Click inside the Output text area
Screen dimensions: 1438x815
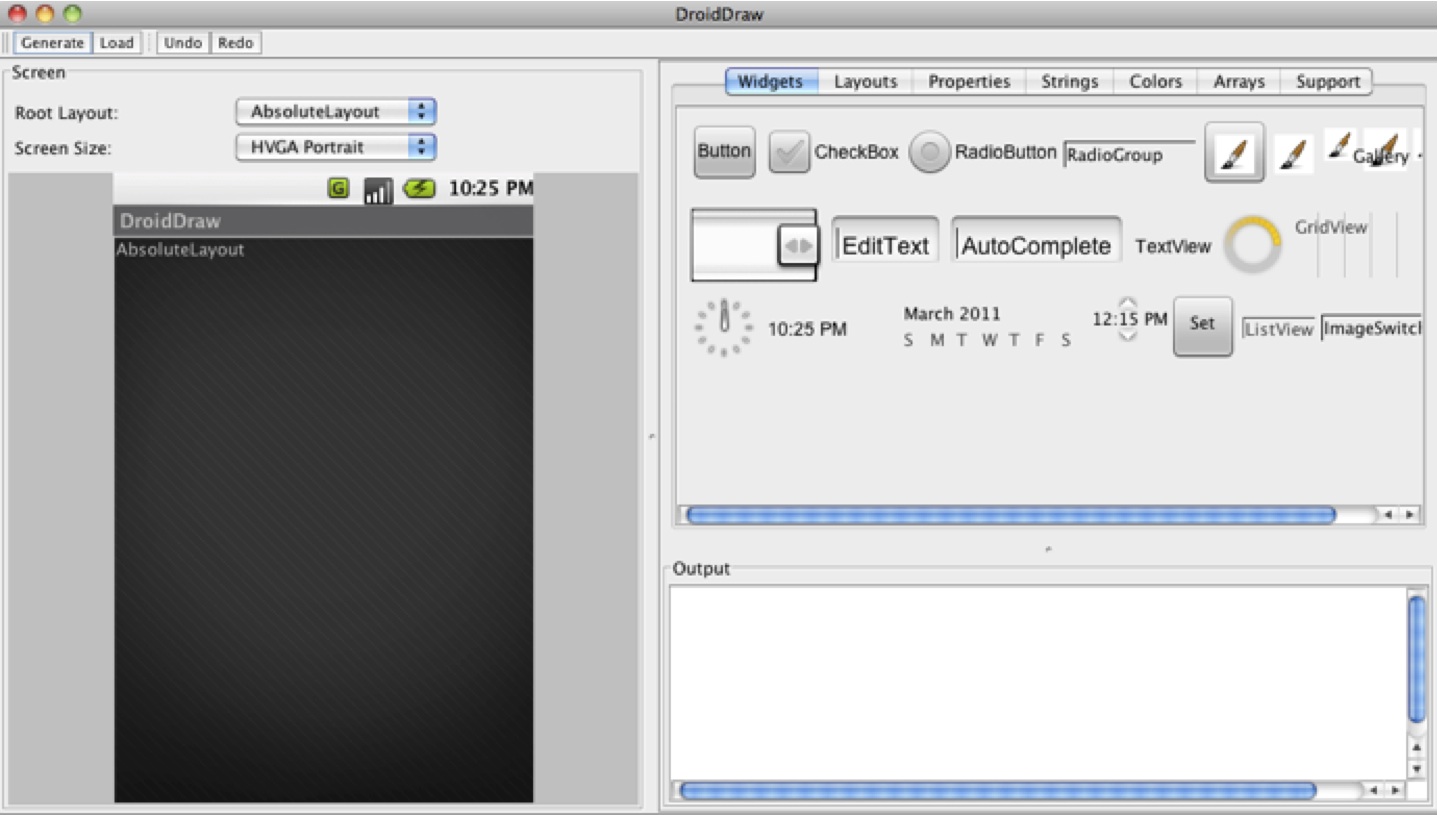click(x=1037, y=682)
